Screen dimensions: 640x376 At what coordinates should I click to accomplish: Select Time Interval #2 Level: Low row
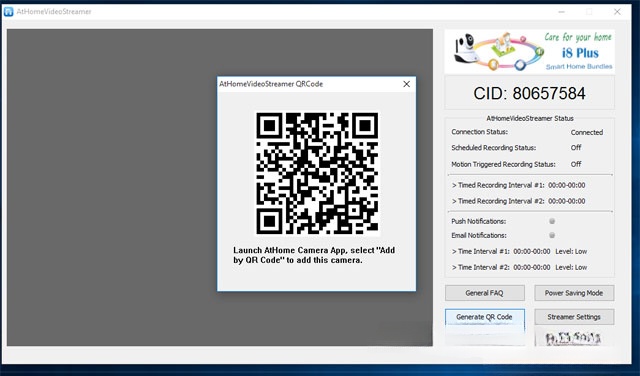click(x=519, y=267)
